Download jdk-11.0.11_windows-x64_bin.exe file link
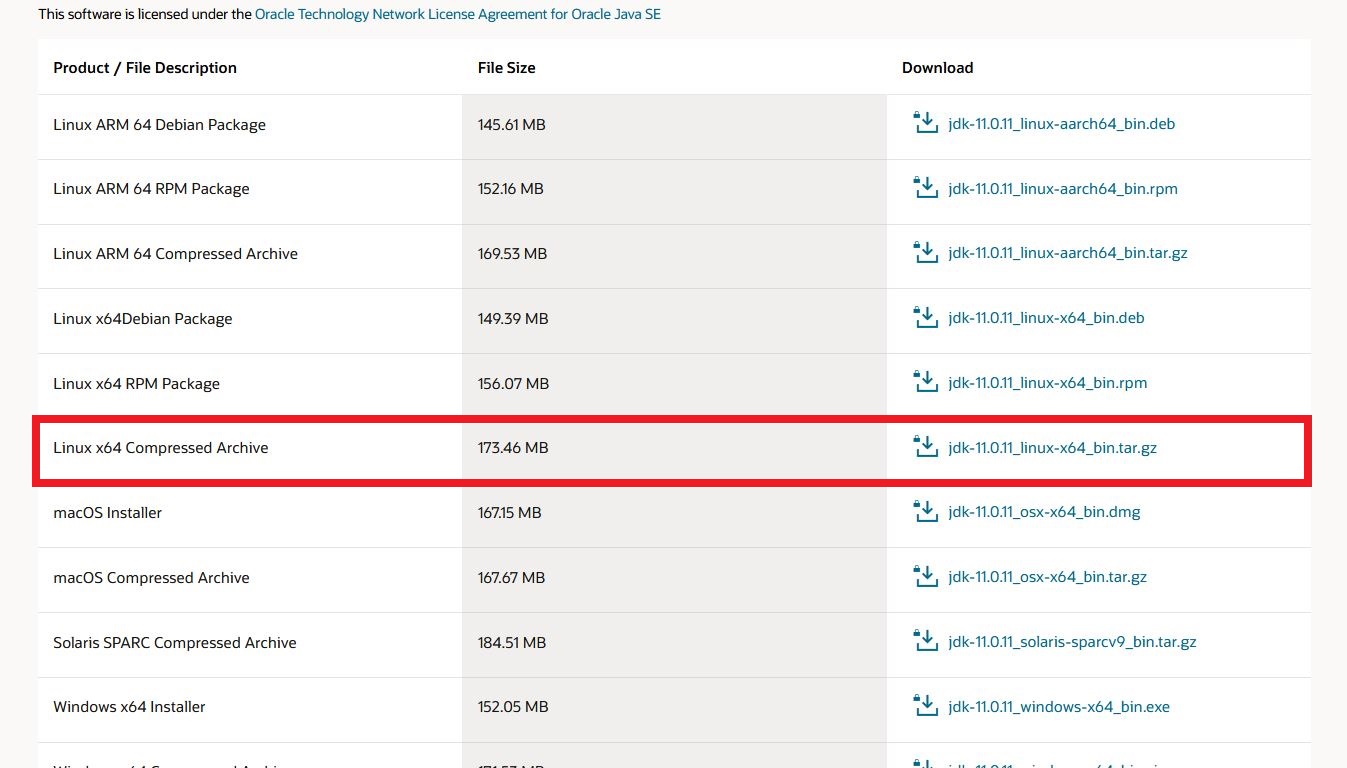The width and height of the screenshot is (1347, 768). click(1059, 707)
